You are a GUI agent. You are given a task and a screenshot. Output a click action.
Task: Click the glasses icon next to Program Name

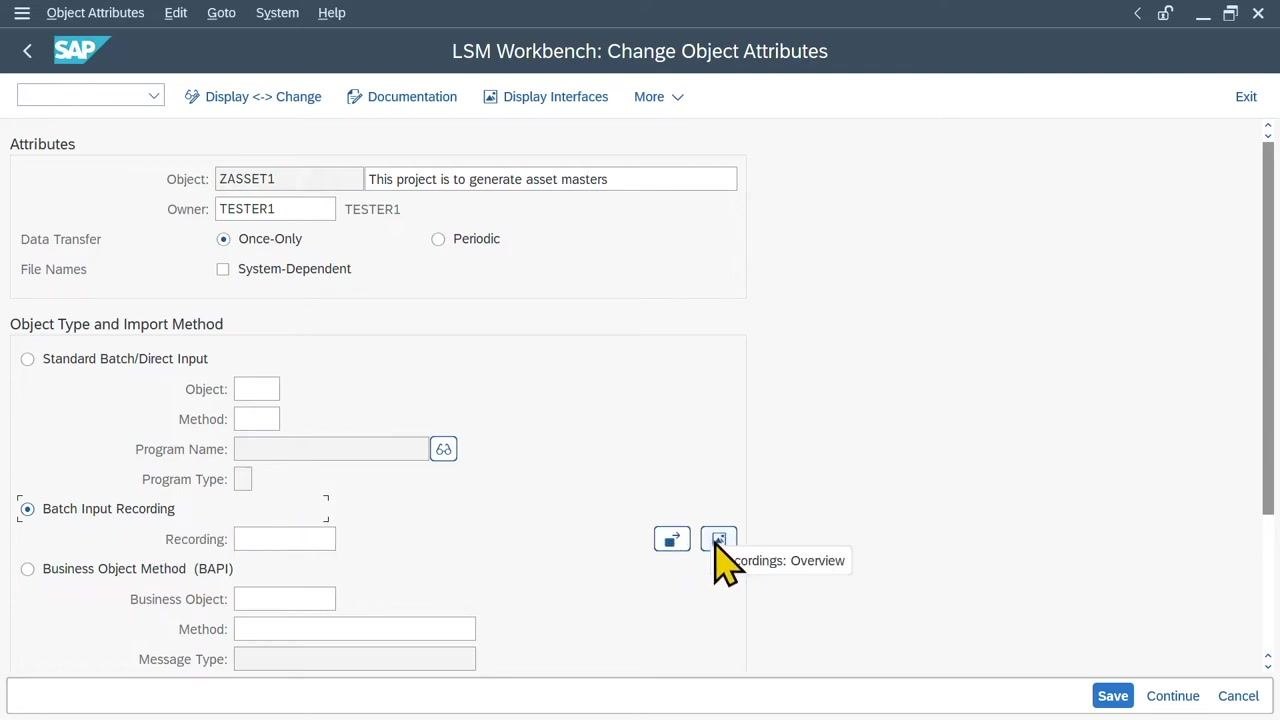pyautogui.click(x=443, y=449)
